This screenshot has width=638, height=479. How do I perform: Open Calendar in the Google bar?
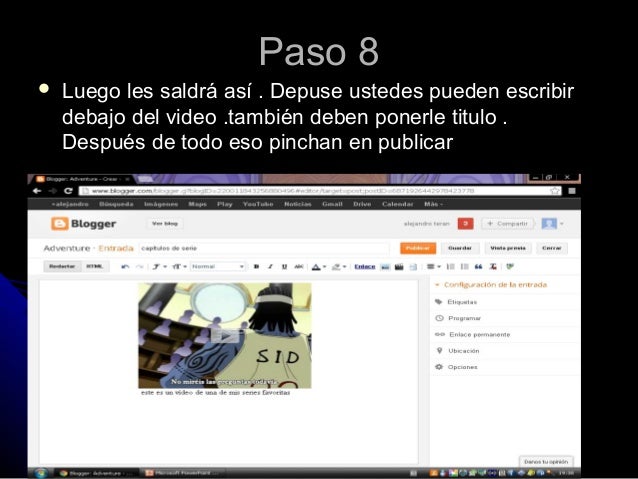[398, 204]
